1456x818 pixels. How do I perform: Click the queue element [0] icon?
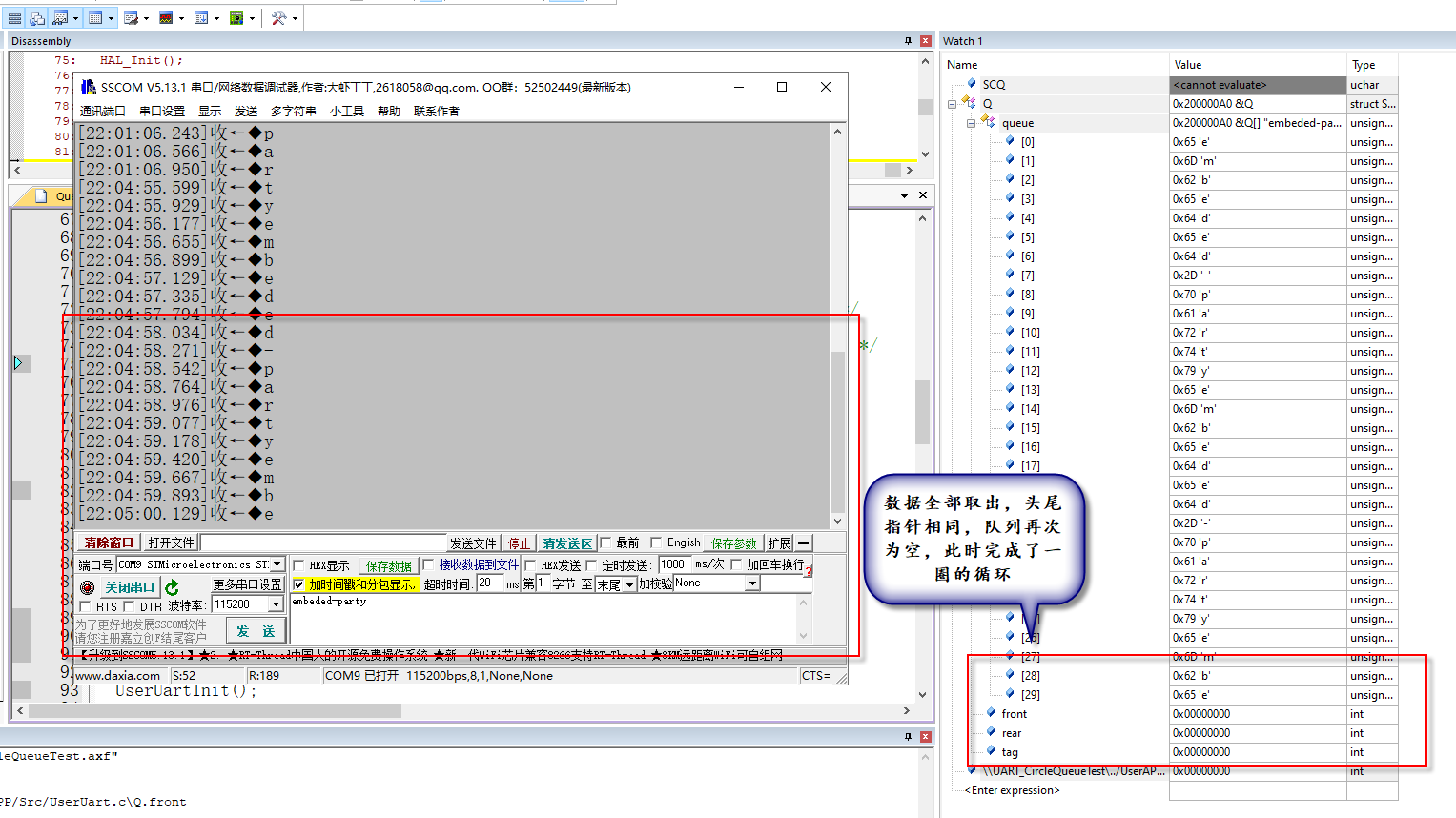[1010, 141]
